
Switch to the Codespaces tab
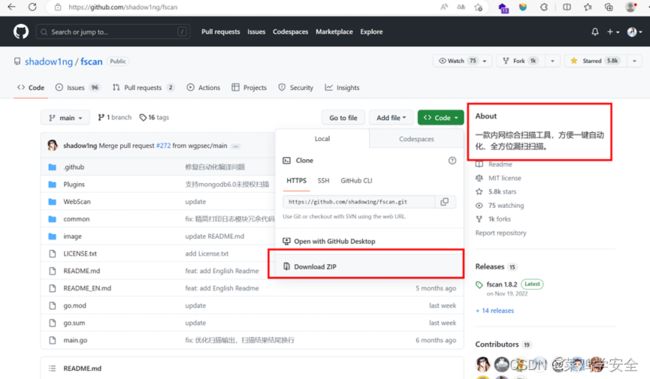coord(416,139)
